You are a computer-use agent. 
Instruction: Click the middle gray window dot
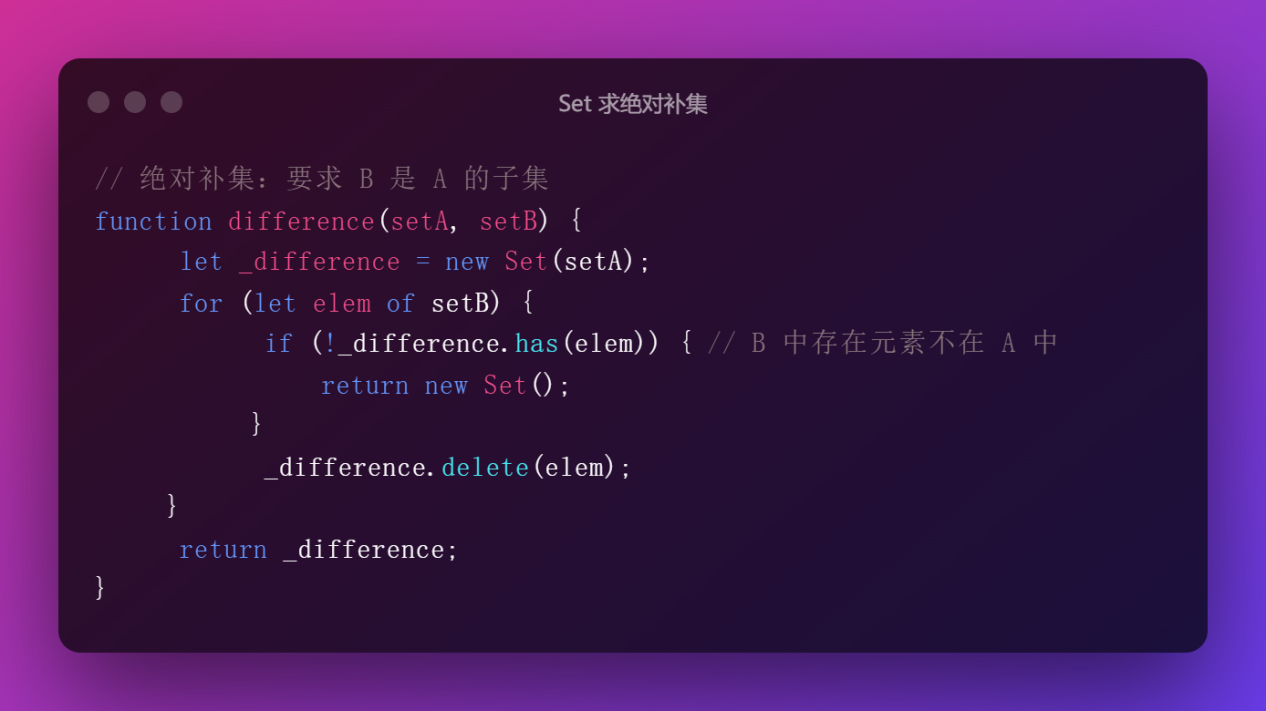tap(135, 102)
